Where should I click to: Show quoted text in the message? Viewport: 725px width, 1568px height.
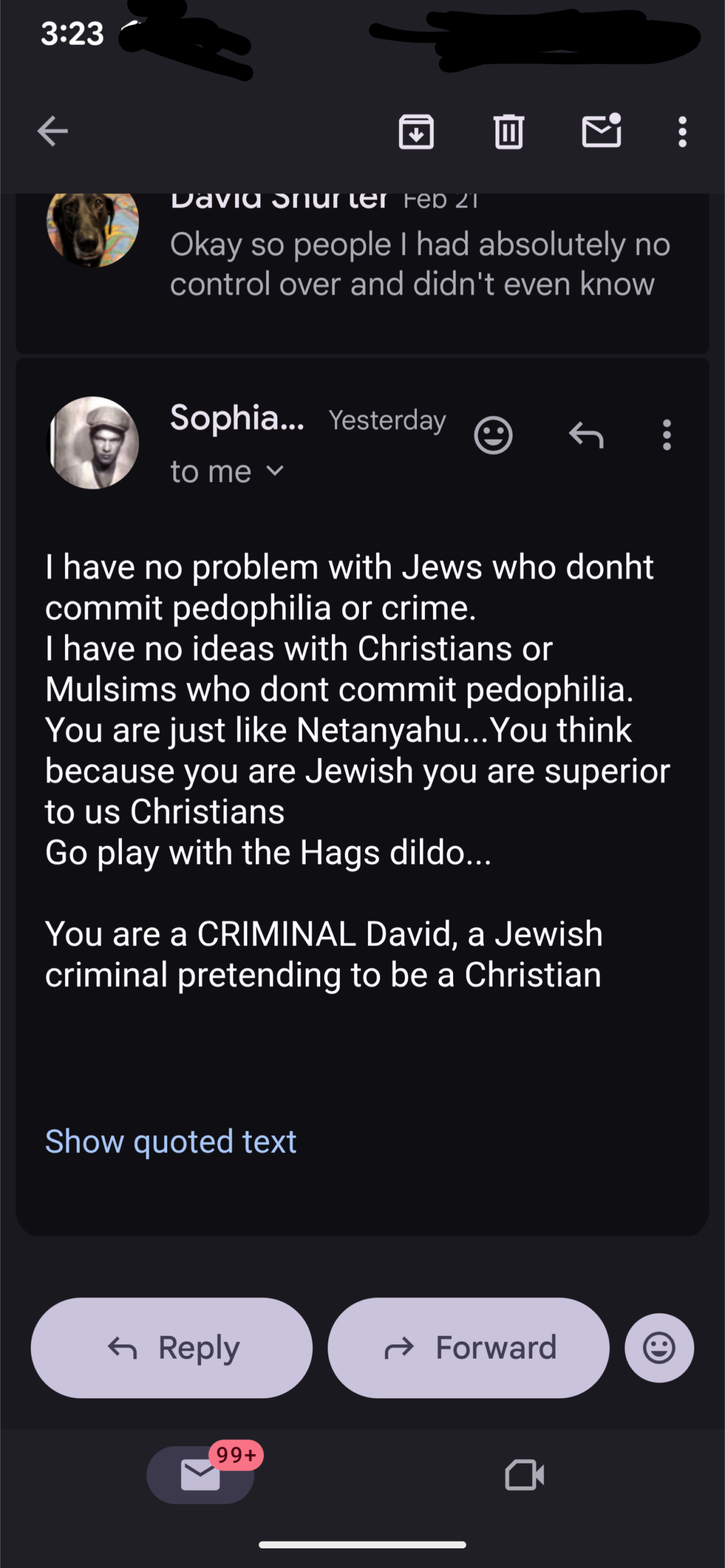click(x=171, y=1142)
